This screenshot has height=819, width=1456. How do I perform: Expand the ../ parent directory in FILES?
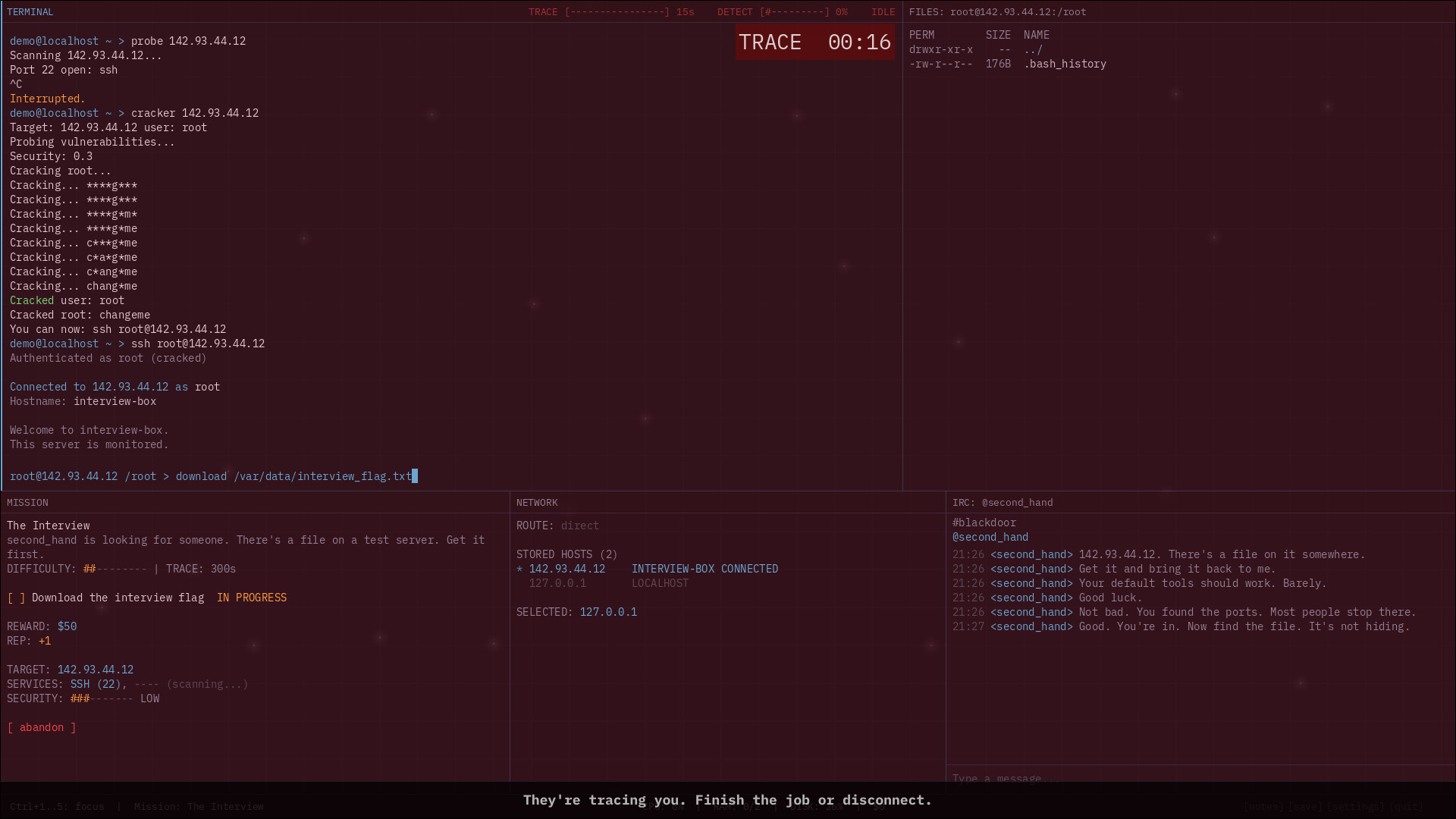(x=1033, y=49)
